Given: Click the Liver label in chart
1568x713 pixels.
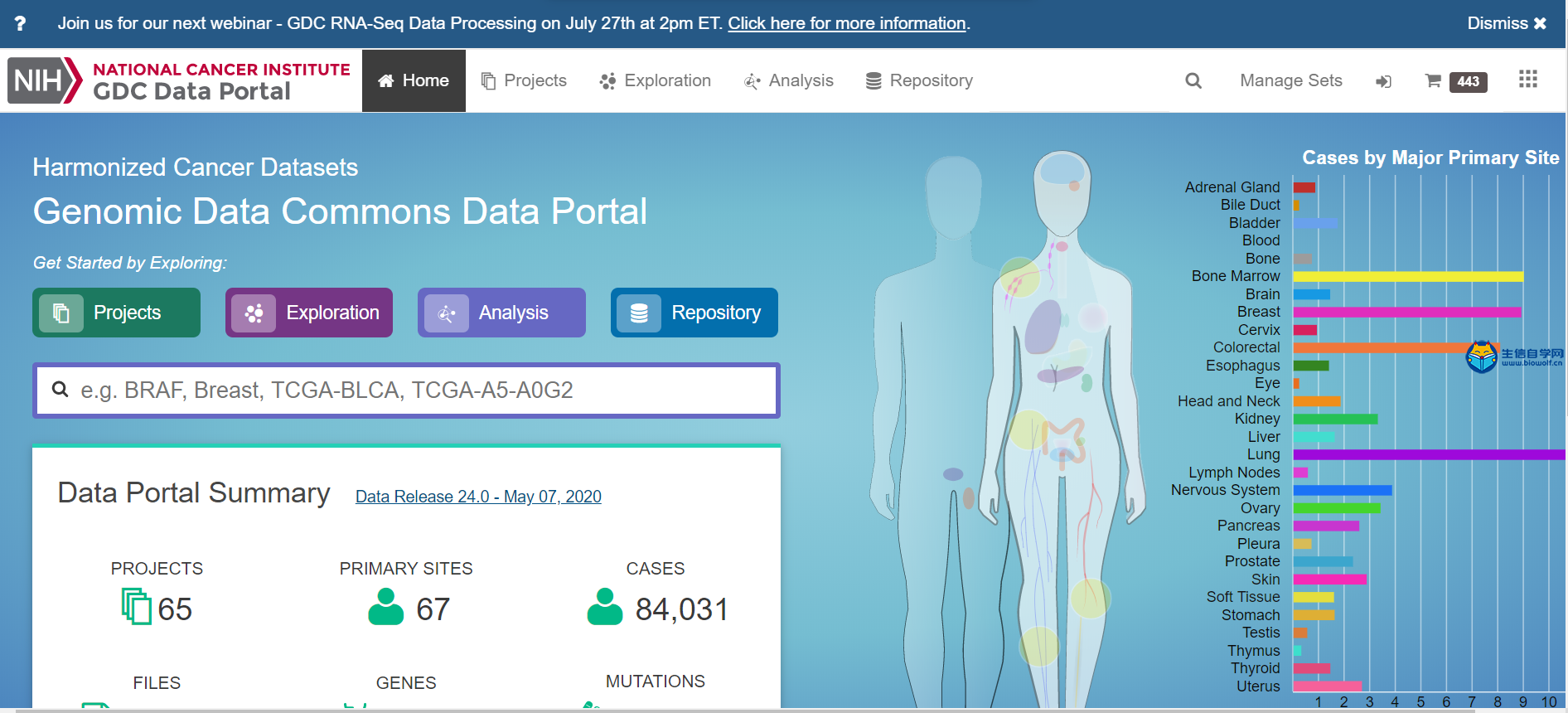Looking at the screenshot, I should tap(1264, 437).
